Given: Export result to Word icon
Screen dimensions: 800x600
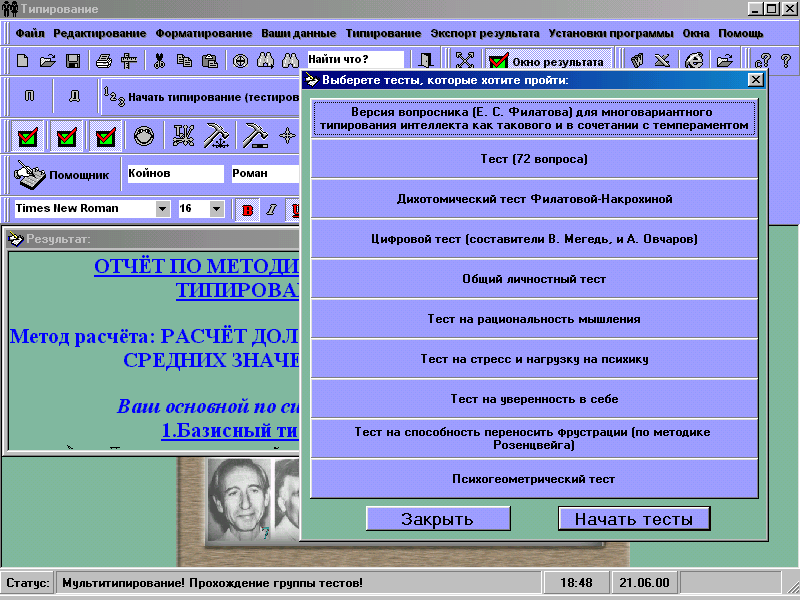Looking at the screenshot, I should point(637,61).
